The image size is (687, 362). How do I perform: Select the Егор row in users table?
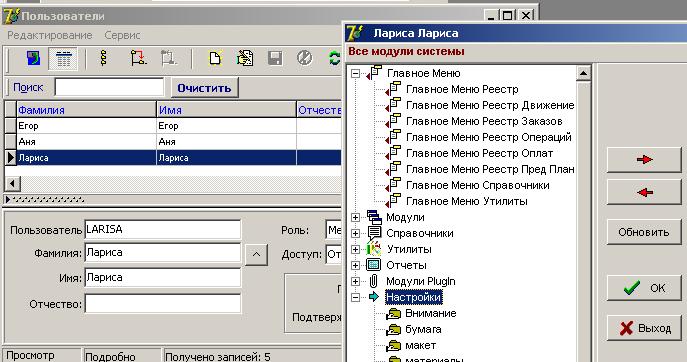pyautogui.click(x=173, y=126)
